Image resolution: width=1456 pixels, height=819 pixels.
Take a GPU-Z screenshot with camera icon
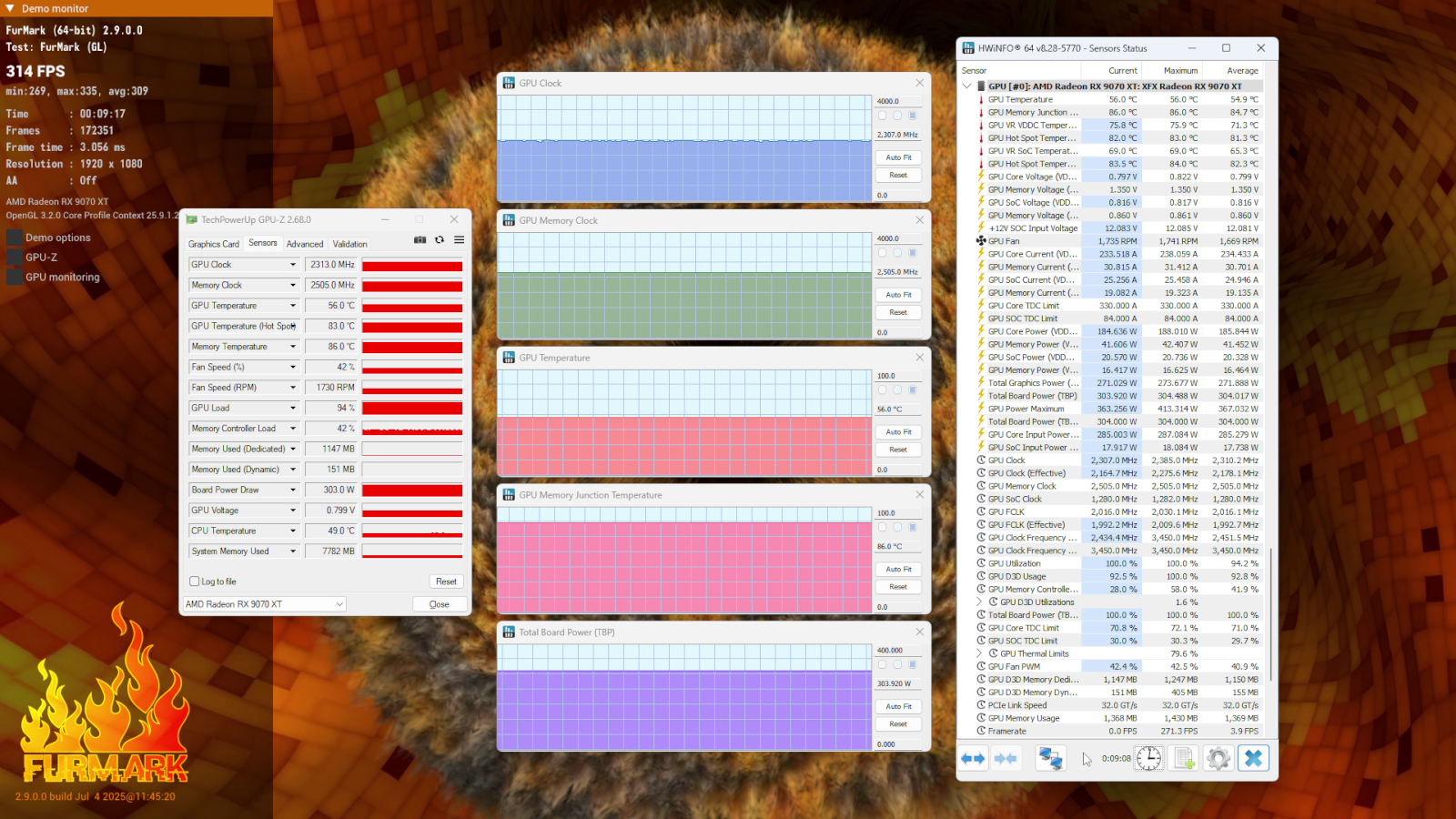tap(420, 240)
